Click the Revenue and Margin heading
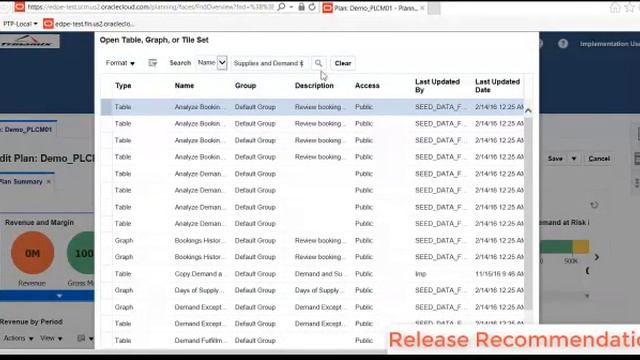Viewport: 640px width, 360px height. [x=39, y=222]
